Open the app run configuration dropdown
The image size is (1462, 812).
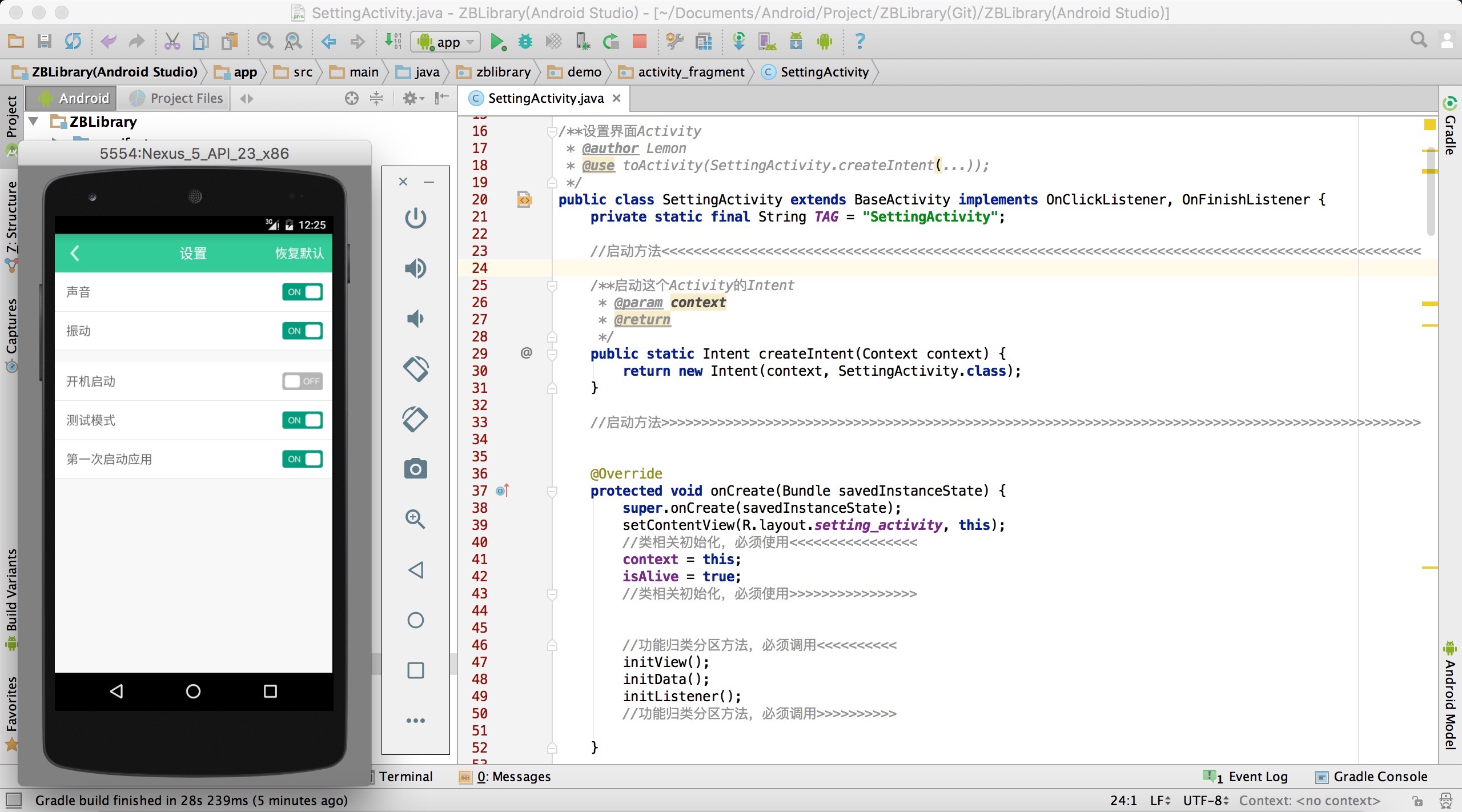(445, 42)
